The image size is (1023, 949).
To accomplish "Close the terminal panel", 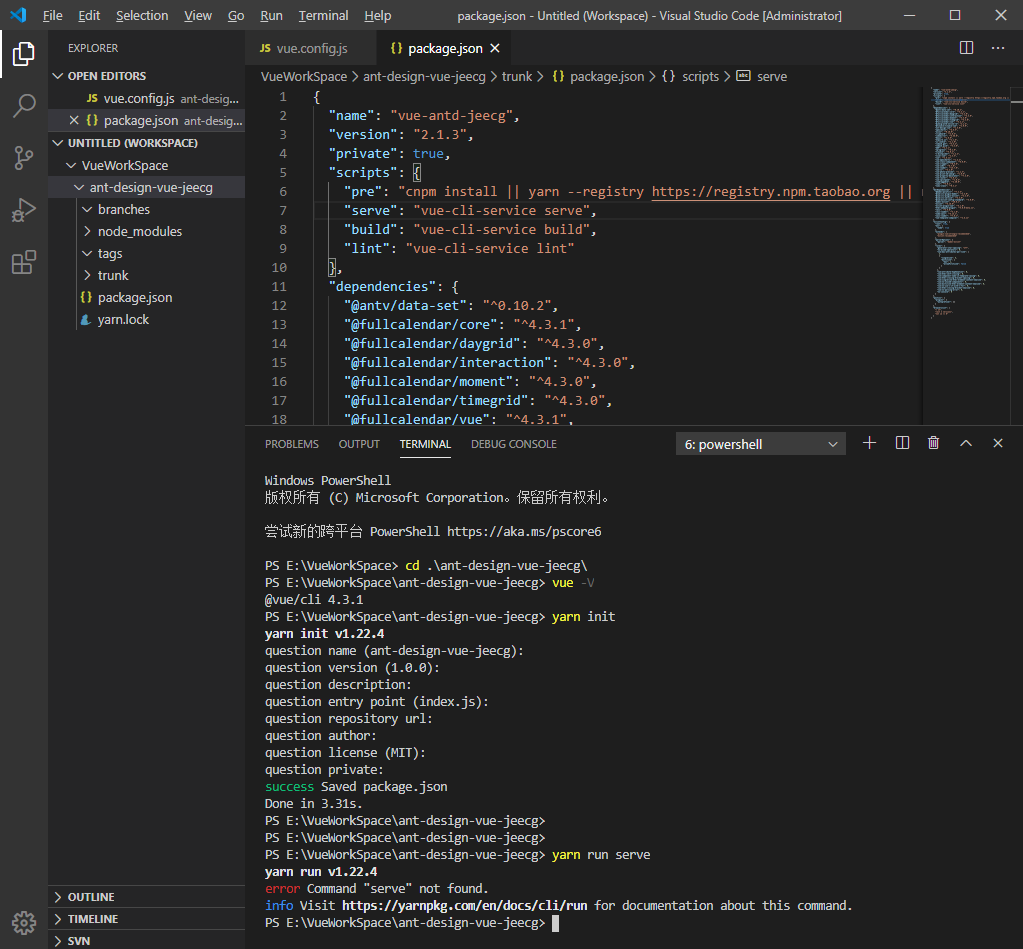I will (998, 444).
